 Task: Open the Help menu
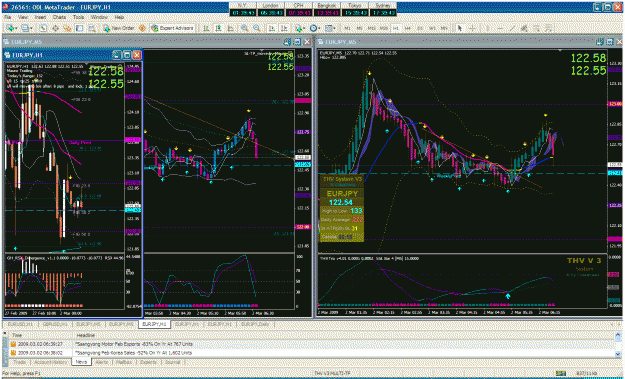click(x=119, y=17)
